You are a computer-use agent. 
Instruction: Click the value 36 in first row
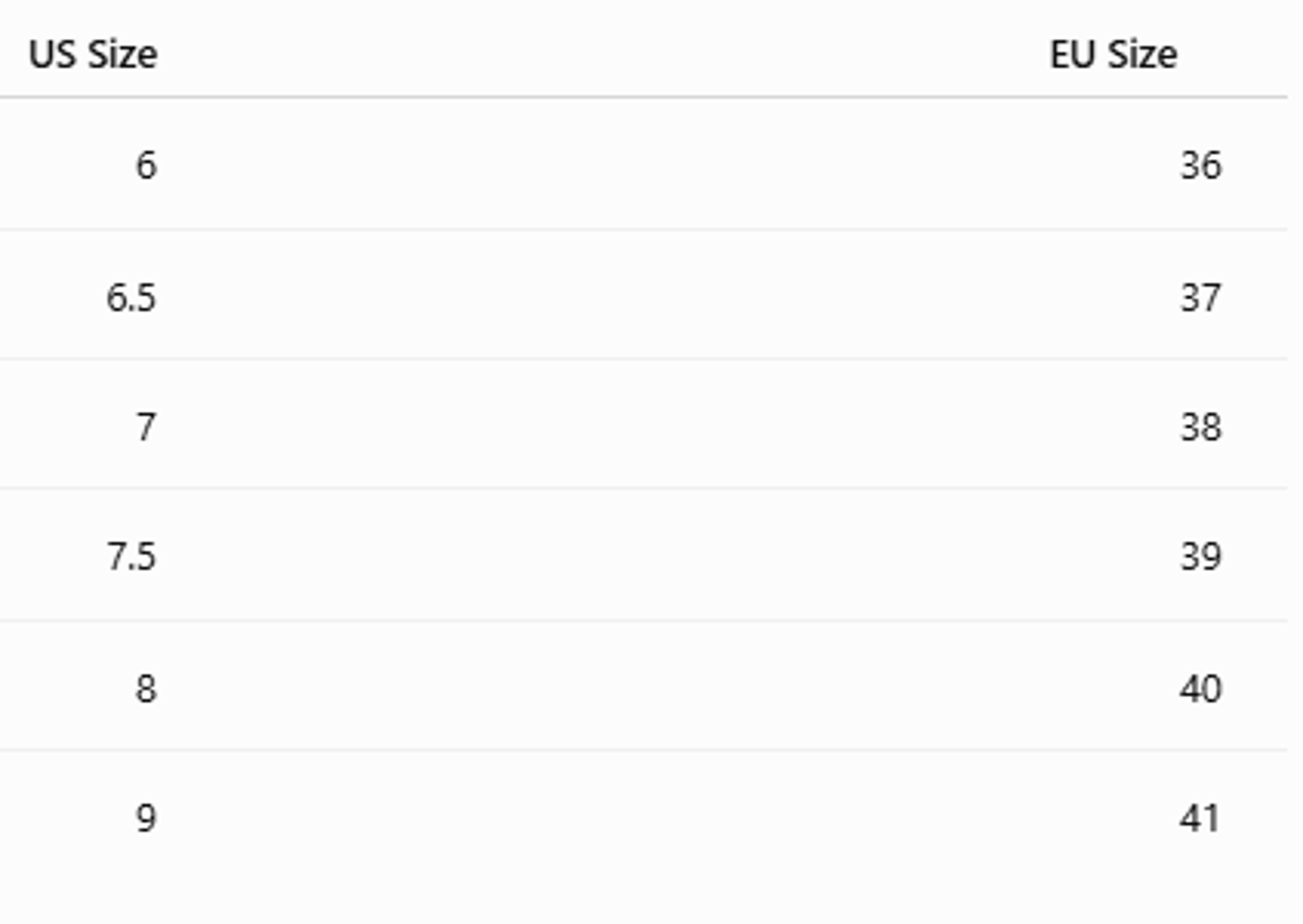pos(1201,166)
